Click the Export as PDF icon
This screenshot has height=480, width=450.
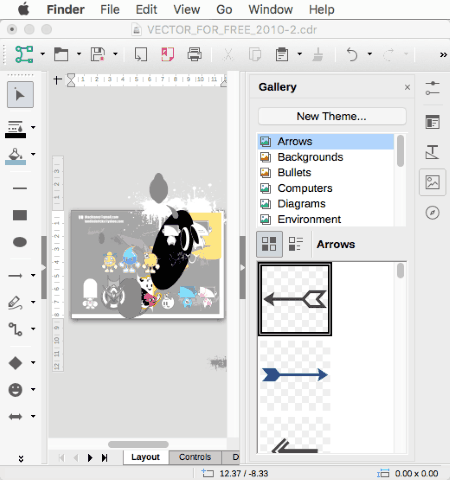[x=168, y=54]
